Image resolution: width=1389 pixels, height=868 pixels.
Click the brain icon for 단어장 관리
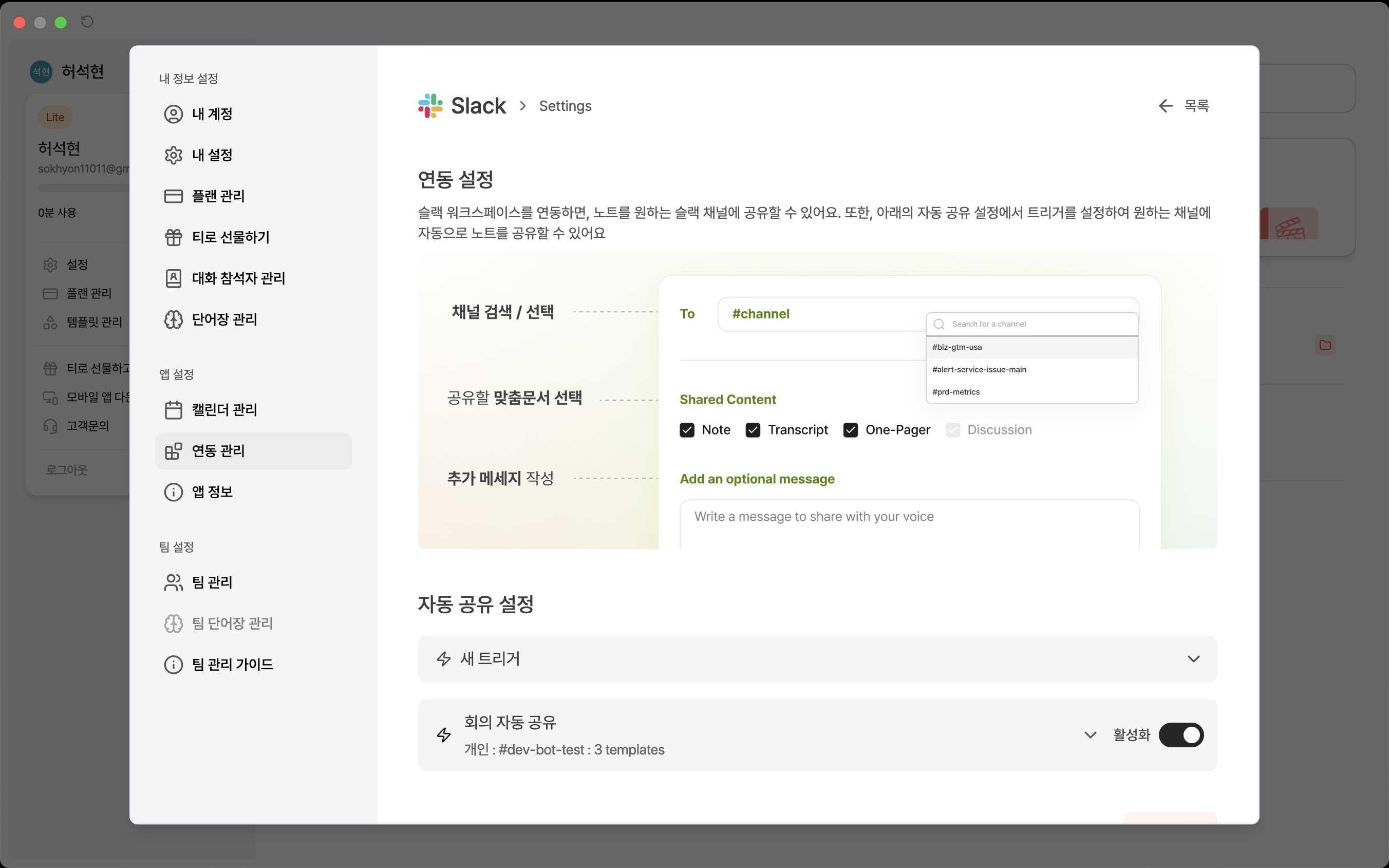(173, 319)
